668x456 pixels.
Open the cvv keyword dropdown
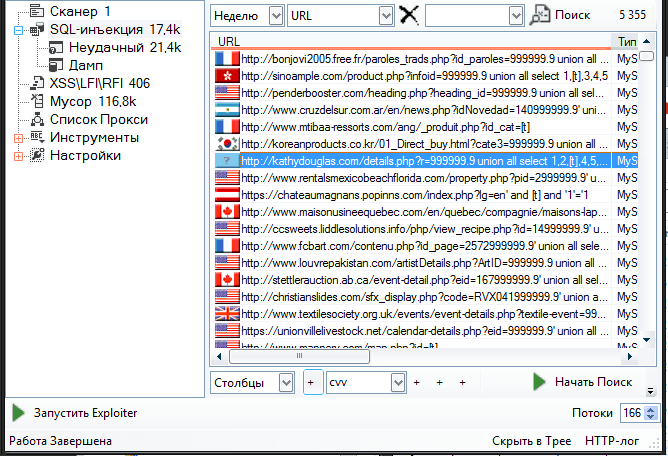coord(398,383)
